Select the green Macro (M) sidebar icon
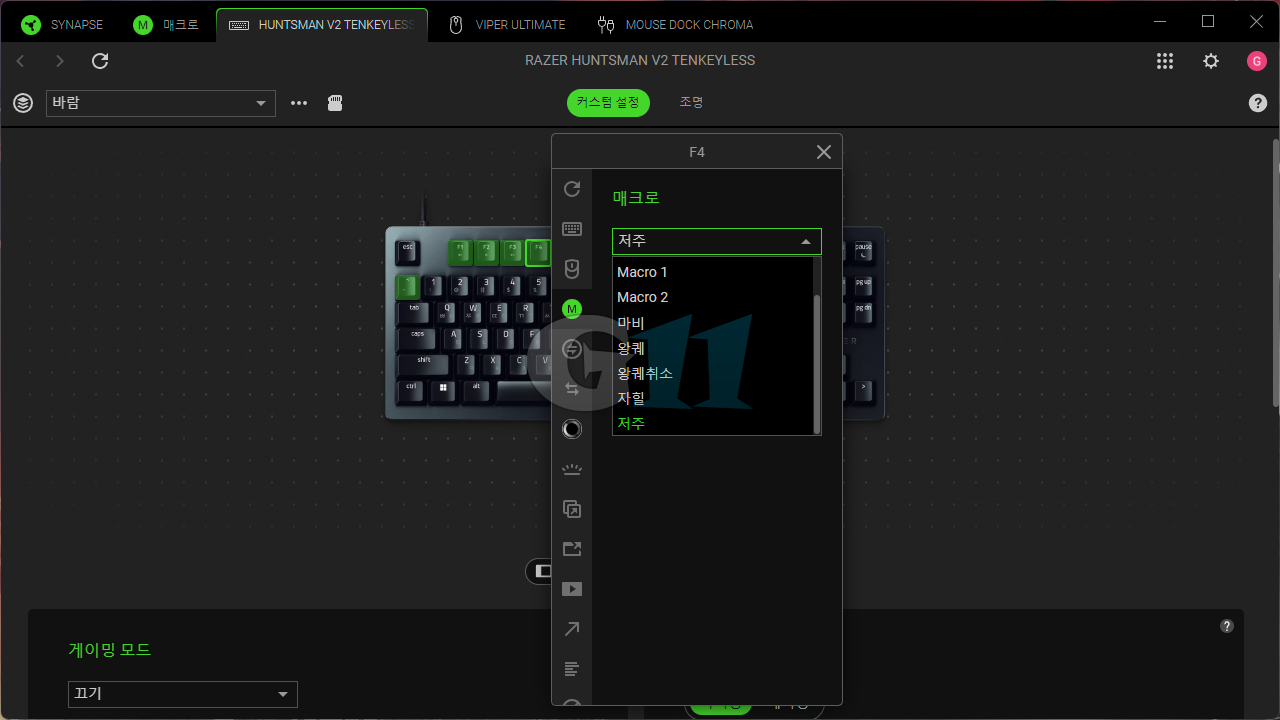 pos(572,309)
